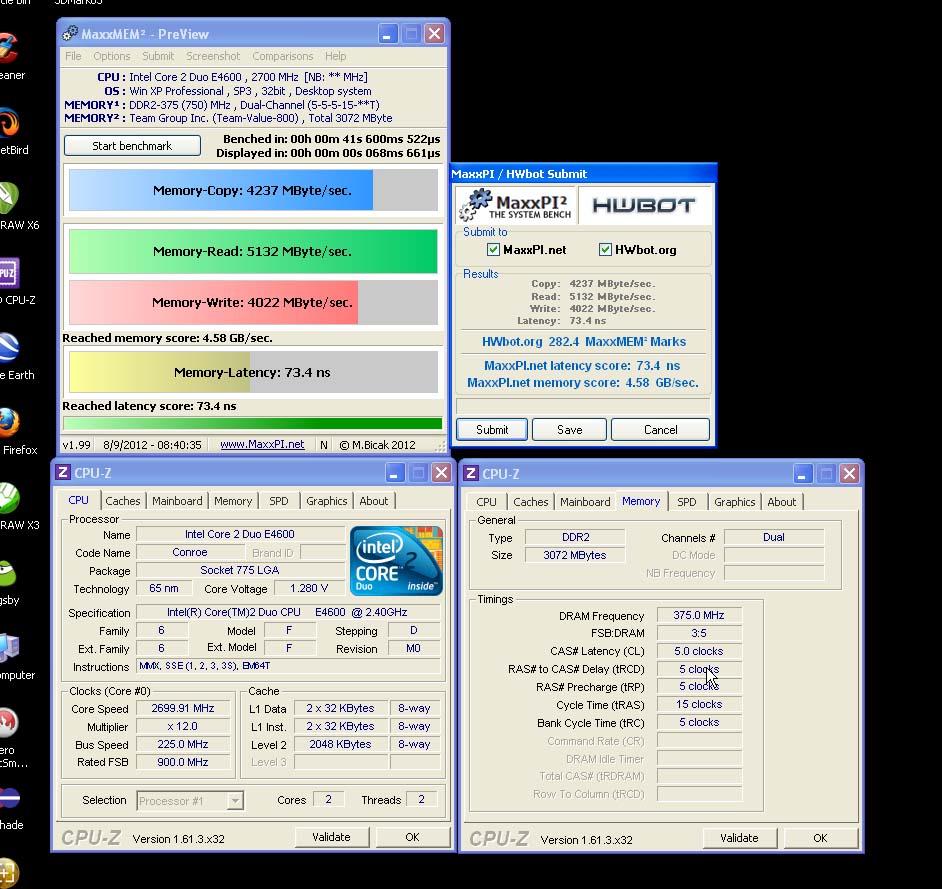Open the Comparisons menu in MaxxMEM
The height and width of the screenshot is (889, 942).
click(283, 56)
